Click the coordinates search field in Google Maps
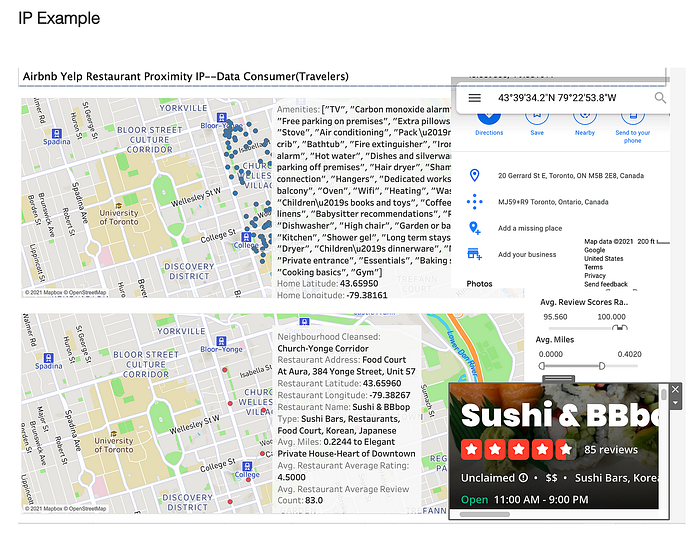The image size is (700, 536). (x=557, y=98)
